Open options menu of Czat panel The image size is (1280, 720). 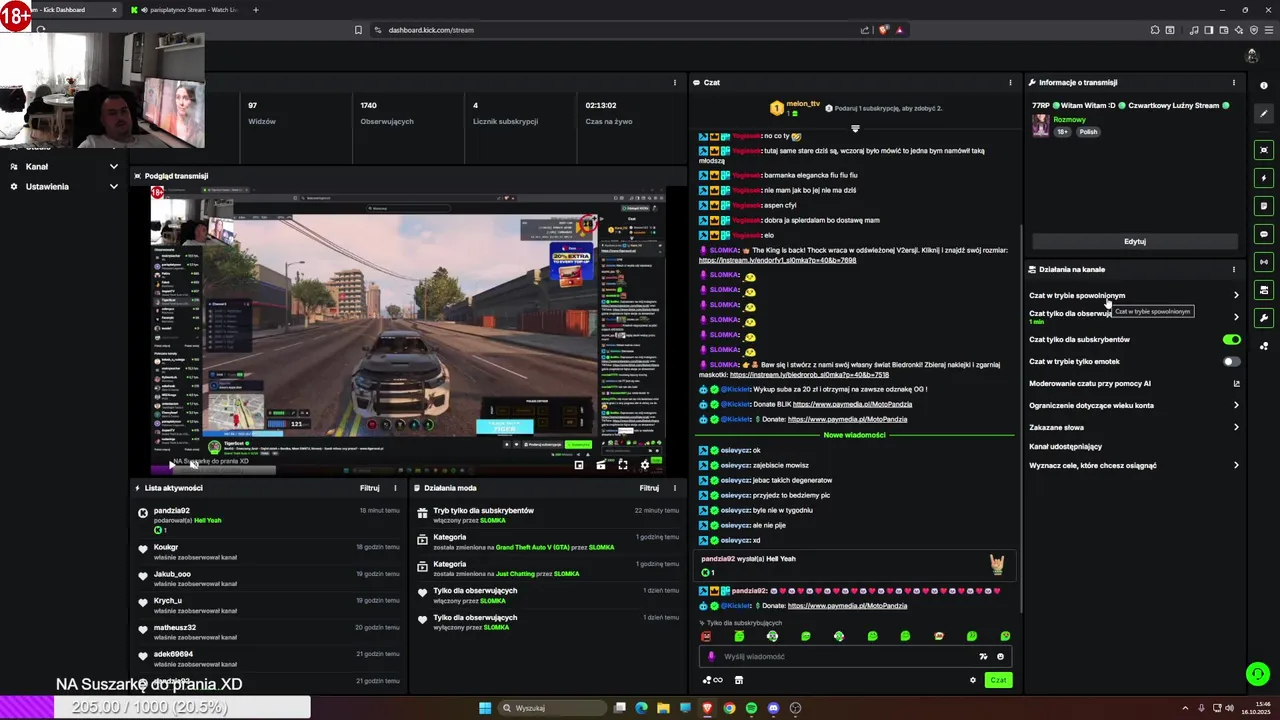tap(1010, 83)
